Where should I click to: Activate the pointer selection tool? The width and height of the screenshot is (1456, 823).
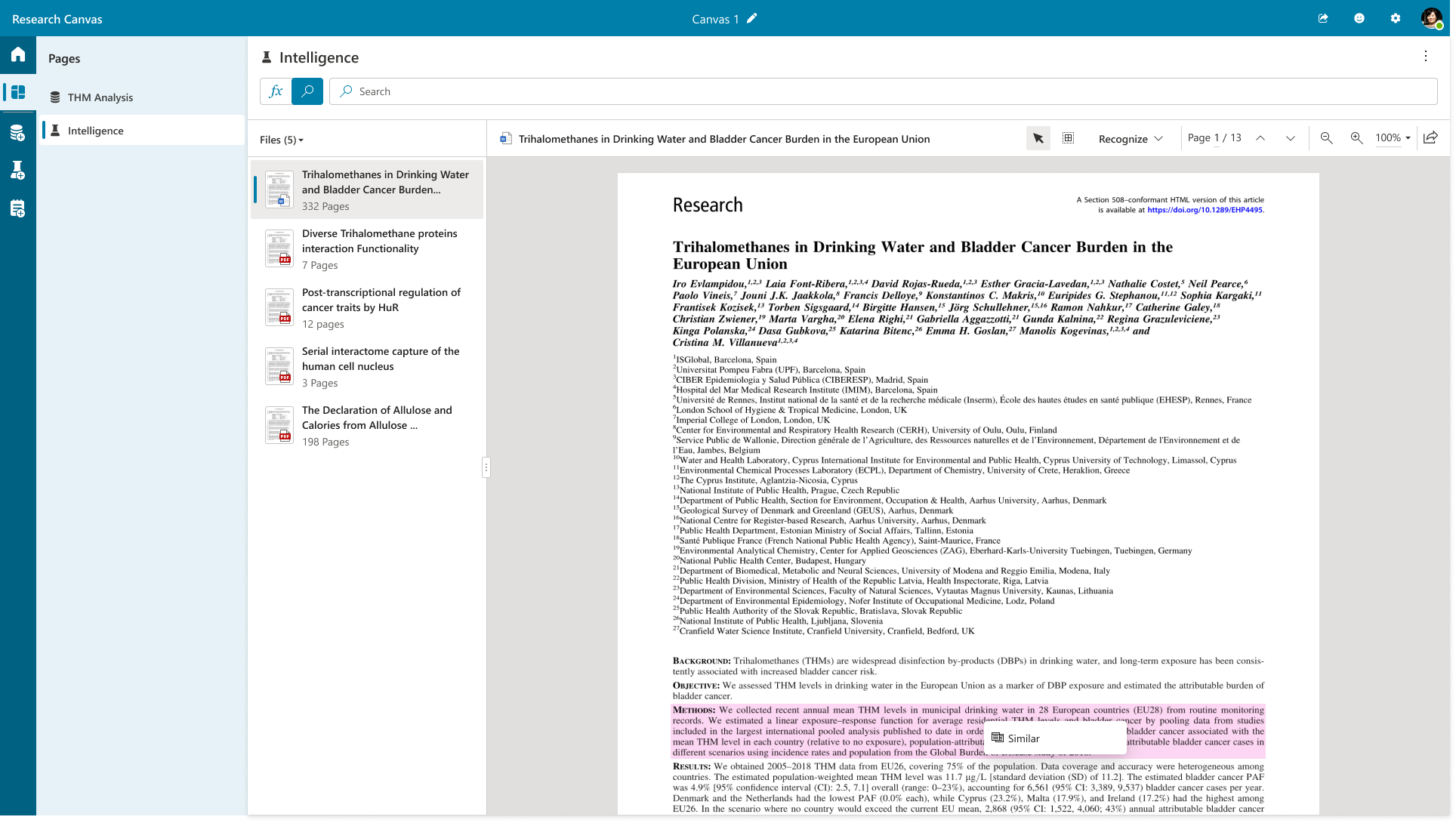pyautogui.click(x=1038, y=138)
